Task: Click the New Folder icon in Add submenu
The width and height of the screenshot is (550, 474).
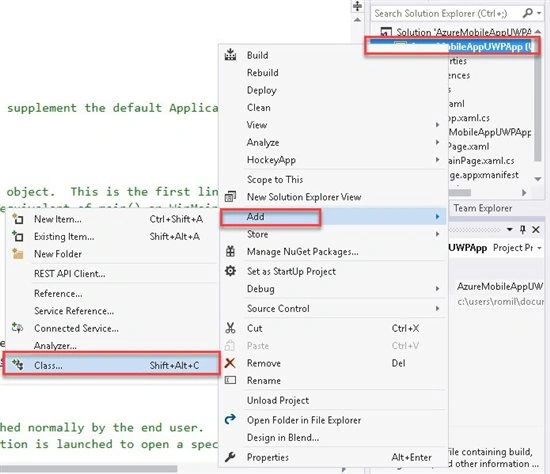Action: coord(18,253)
